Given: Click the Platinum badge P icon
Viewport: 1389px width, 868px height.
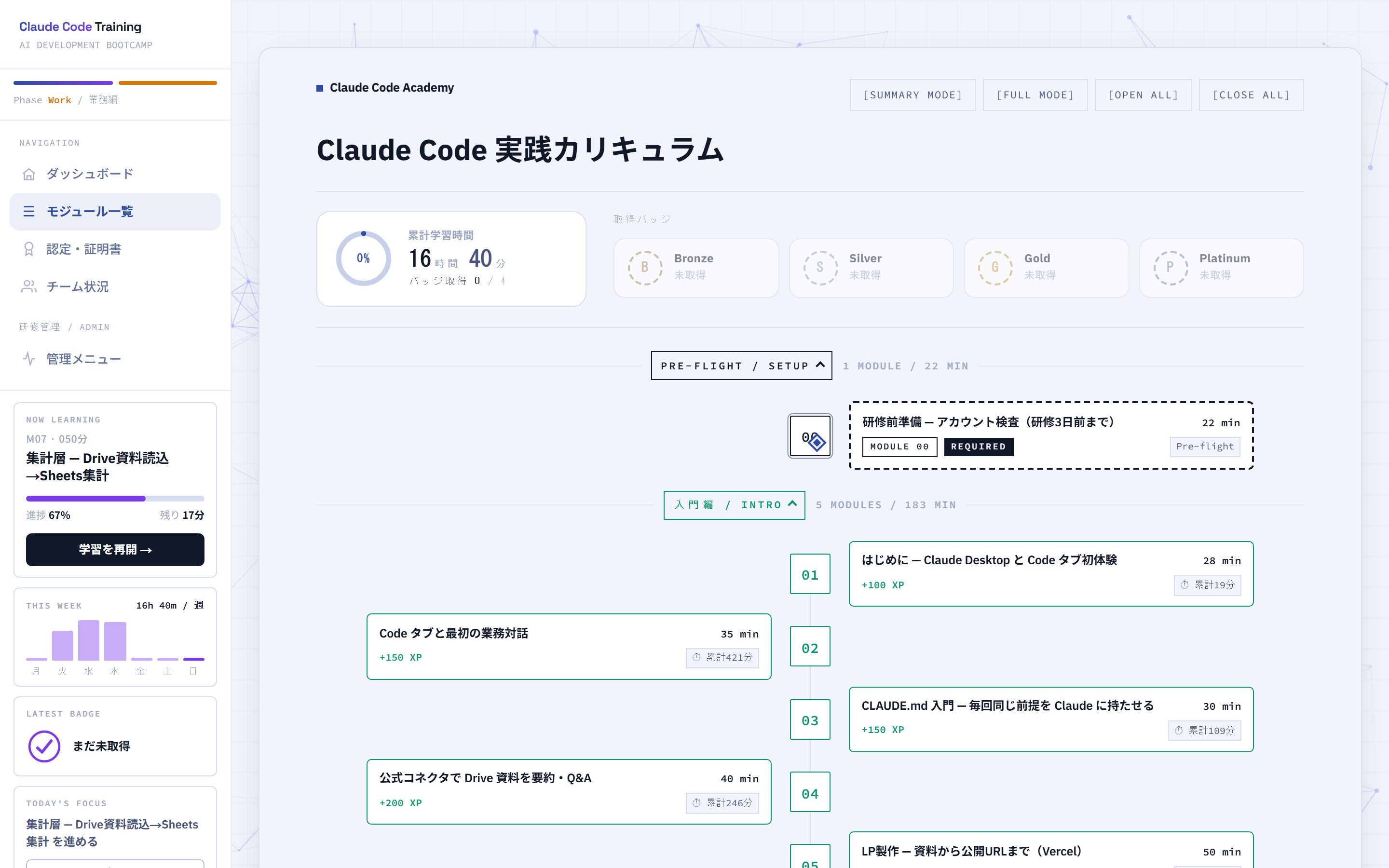Looking at the screenshot, I should [x=1171, y=268].
